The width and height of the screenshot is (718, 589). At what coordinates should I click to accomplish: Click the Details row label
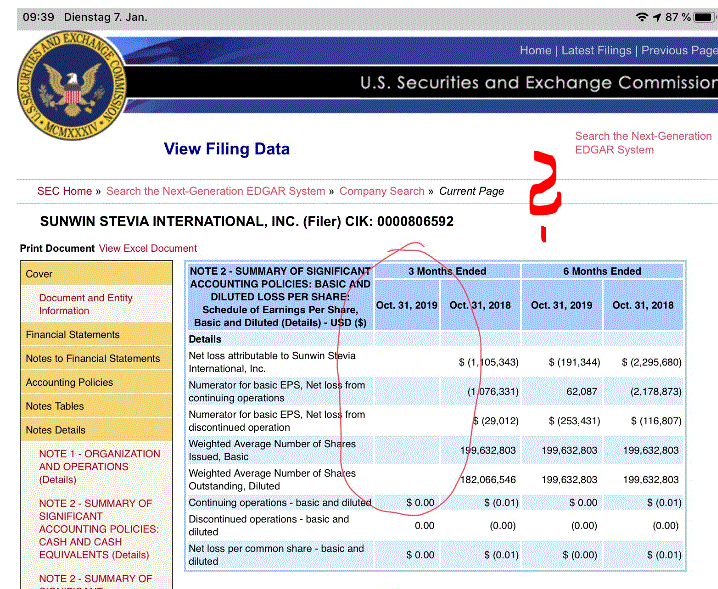pyautogui.click(x=205, y=339)
